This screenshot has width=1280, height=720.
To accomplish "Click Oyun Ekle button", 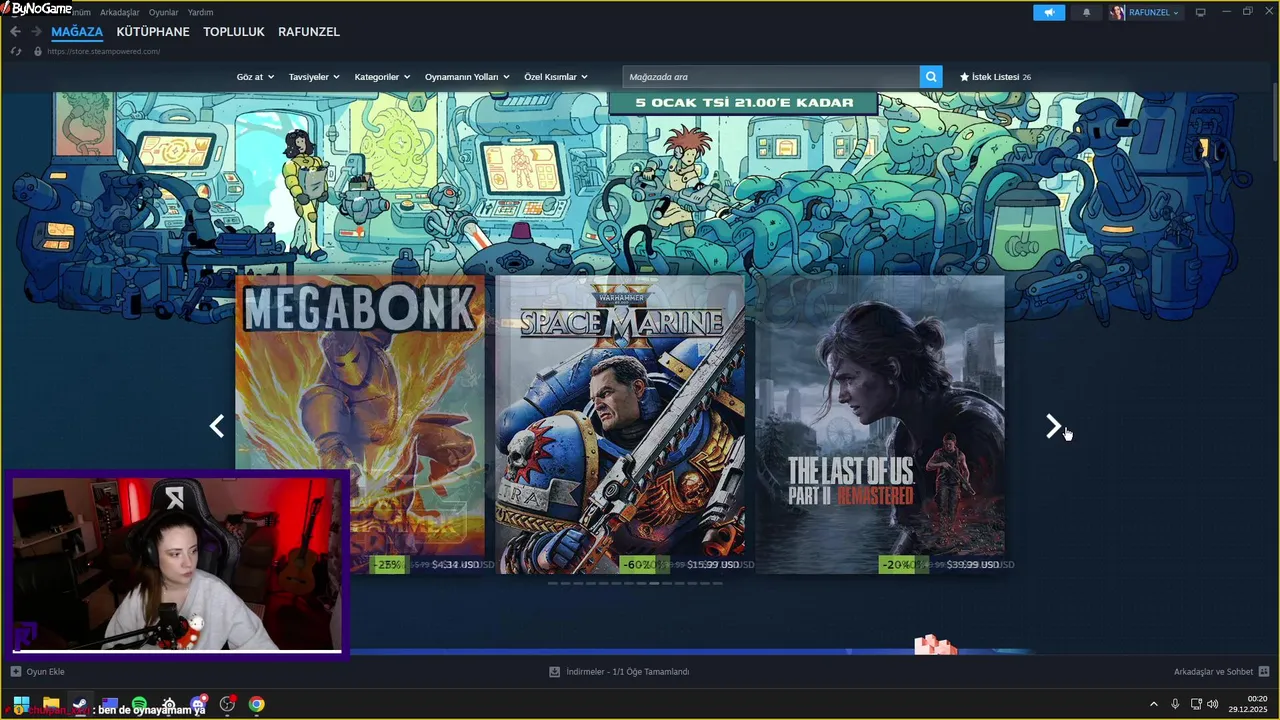I will [x=37, y=672].
